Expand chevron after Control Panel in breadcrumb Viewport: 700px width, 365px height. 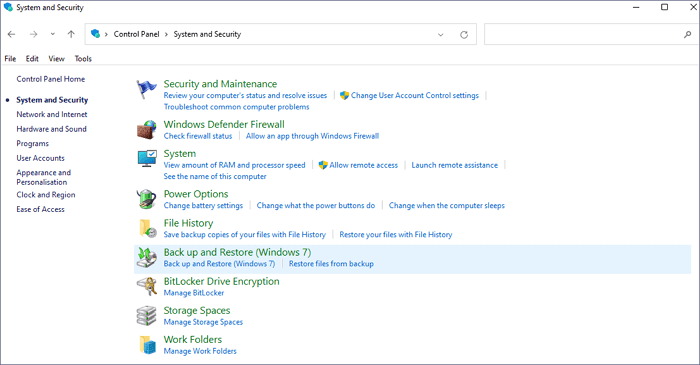(x=167, y=34)
